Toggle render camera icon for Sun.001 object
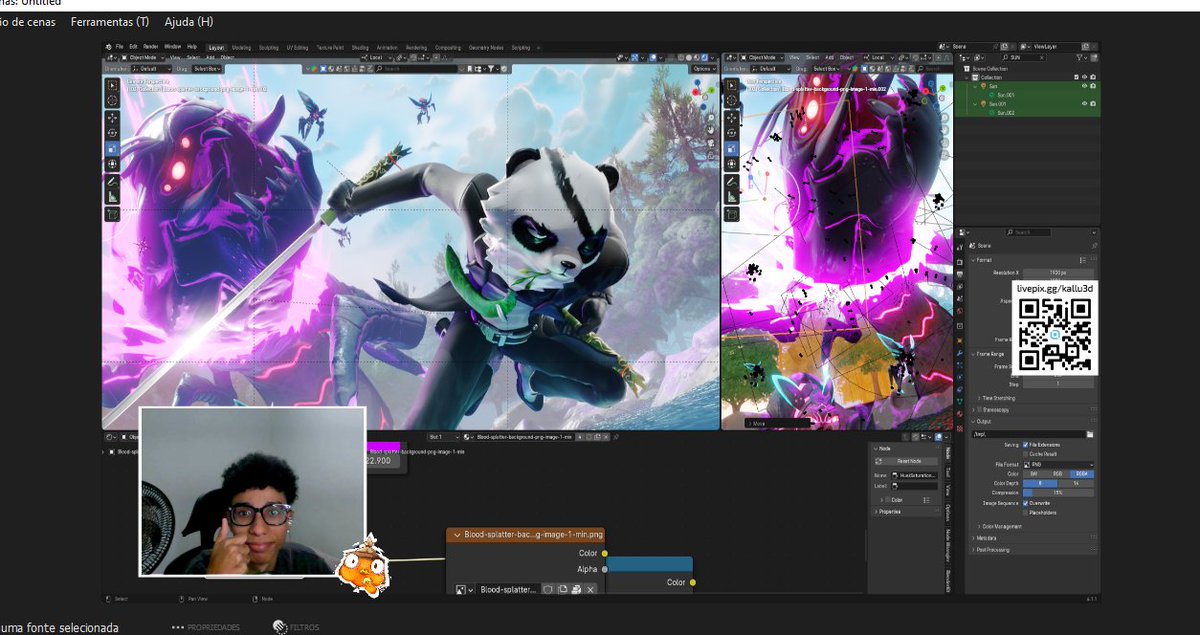This screenshot has width=1200, height=635. 1093,104
